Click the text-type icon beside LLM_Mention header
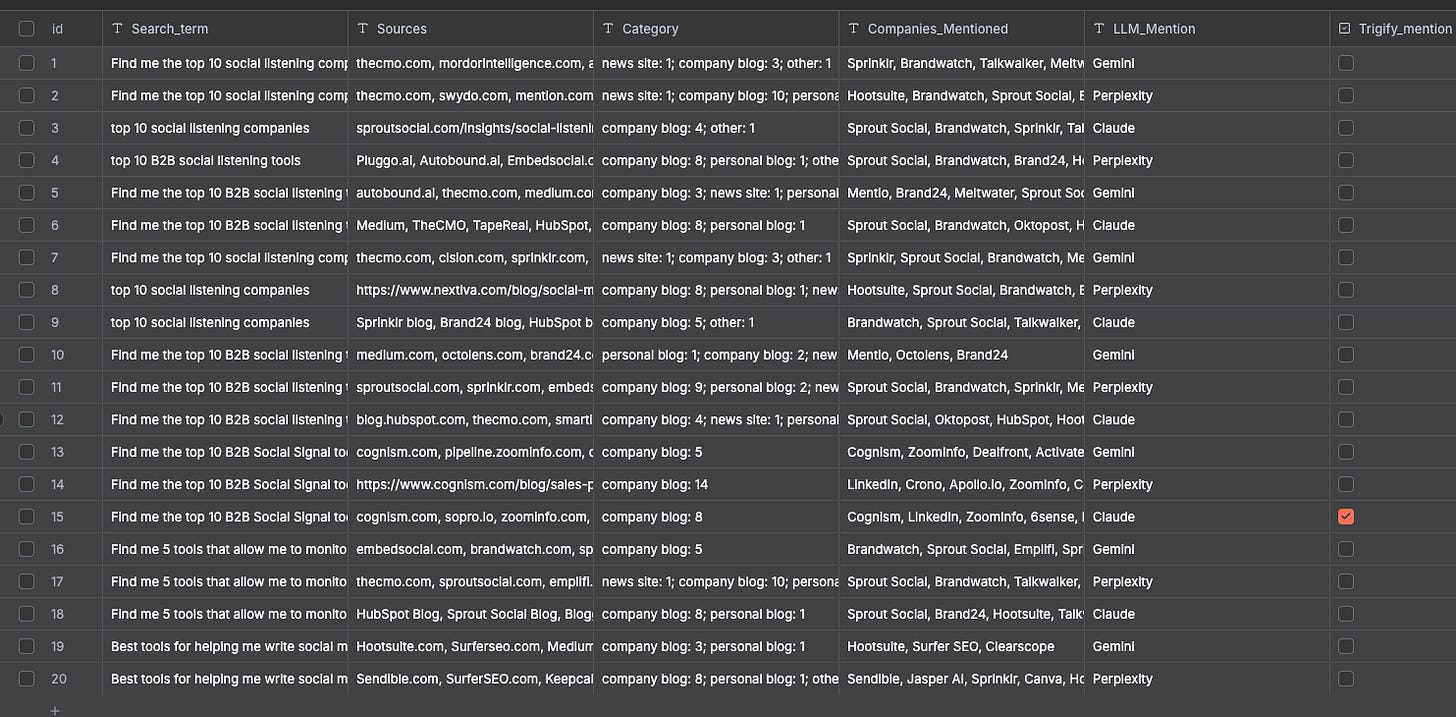The width and height of the screenshot is (1456, 717). tap(1100, 29)
